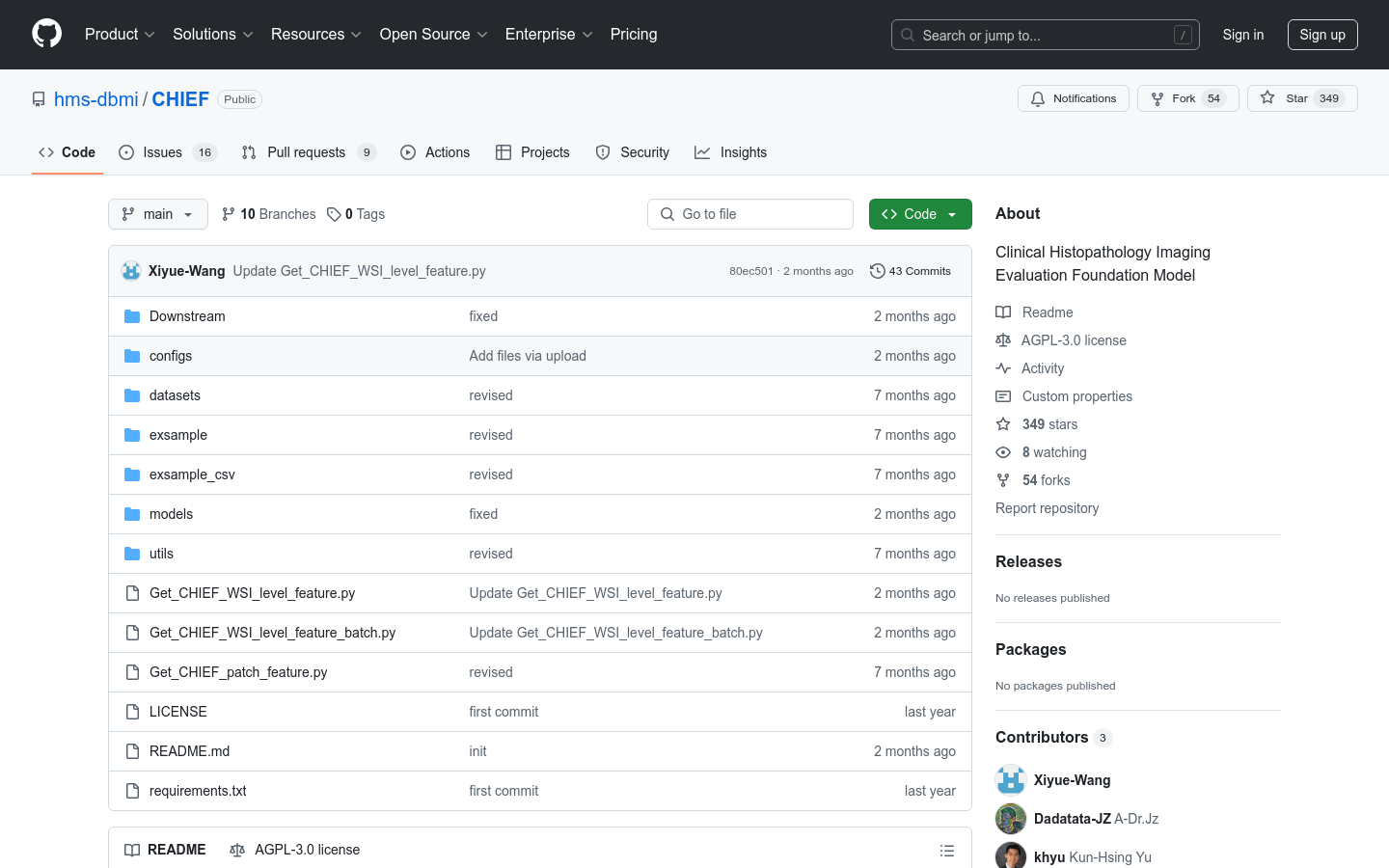The width and height of the screenshot is (1389, 868).
Task: Open CHIEF repository name link
Action: click(x=180, y=99)
